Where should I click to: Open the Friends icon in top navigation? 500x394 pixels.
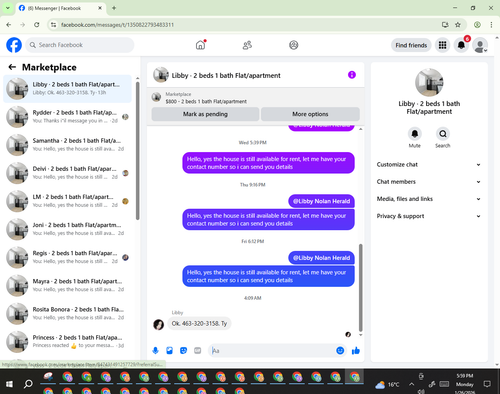pos(247,45)
